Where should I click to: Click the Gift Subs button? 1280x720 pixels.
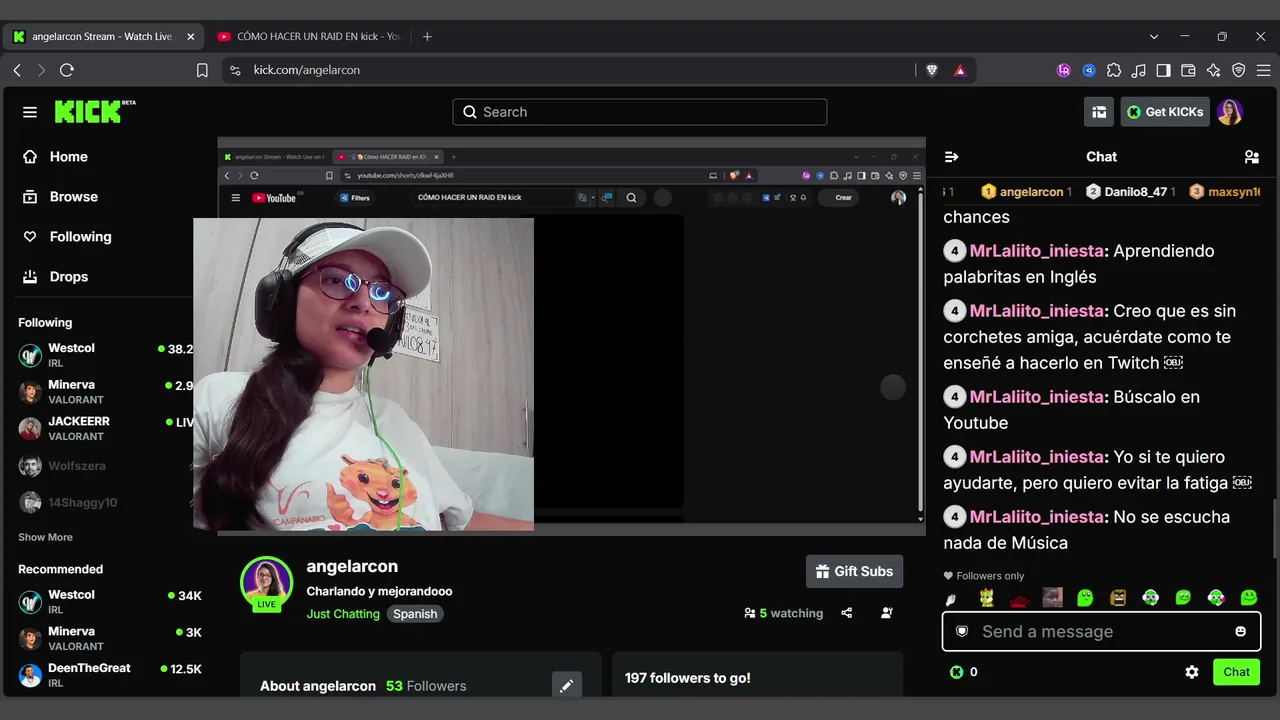click(x=854, y=571)
